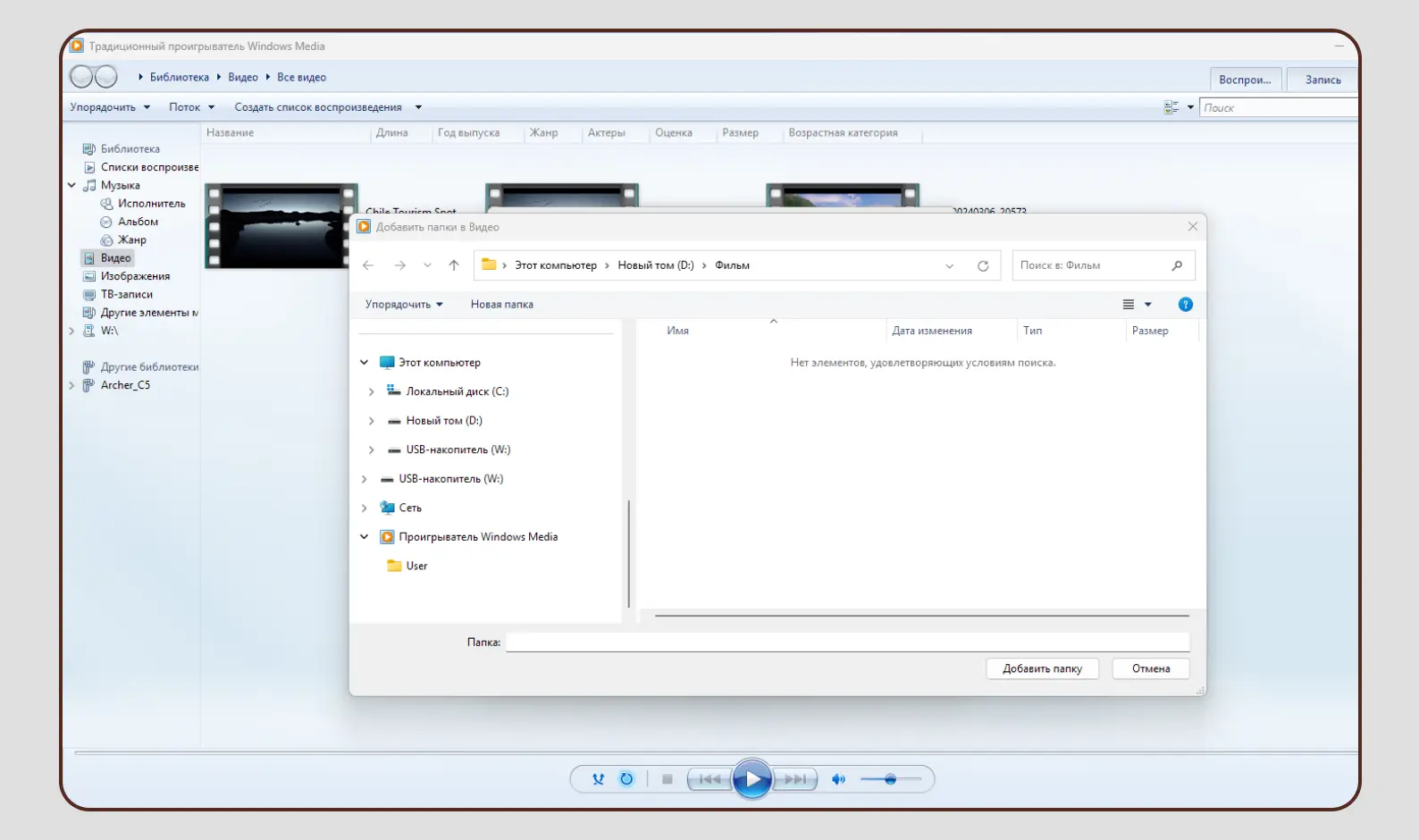Click the Папка text field
Screen dimensions: 1419x840
848,643
